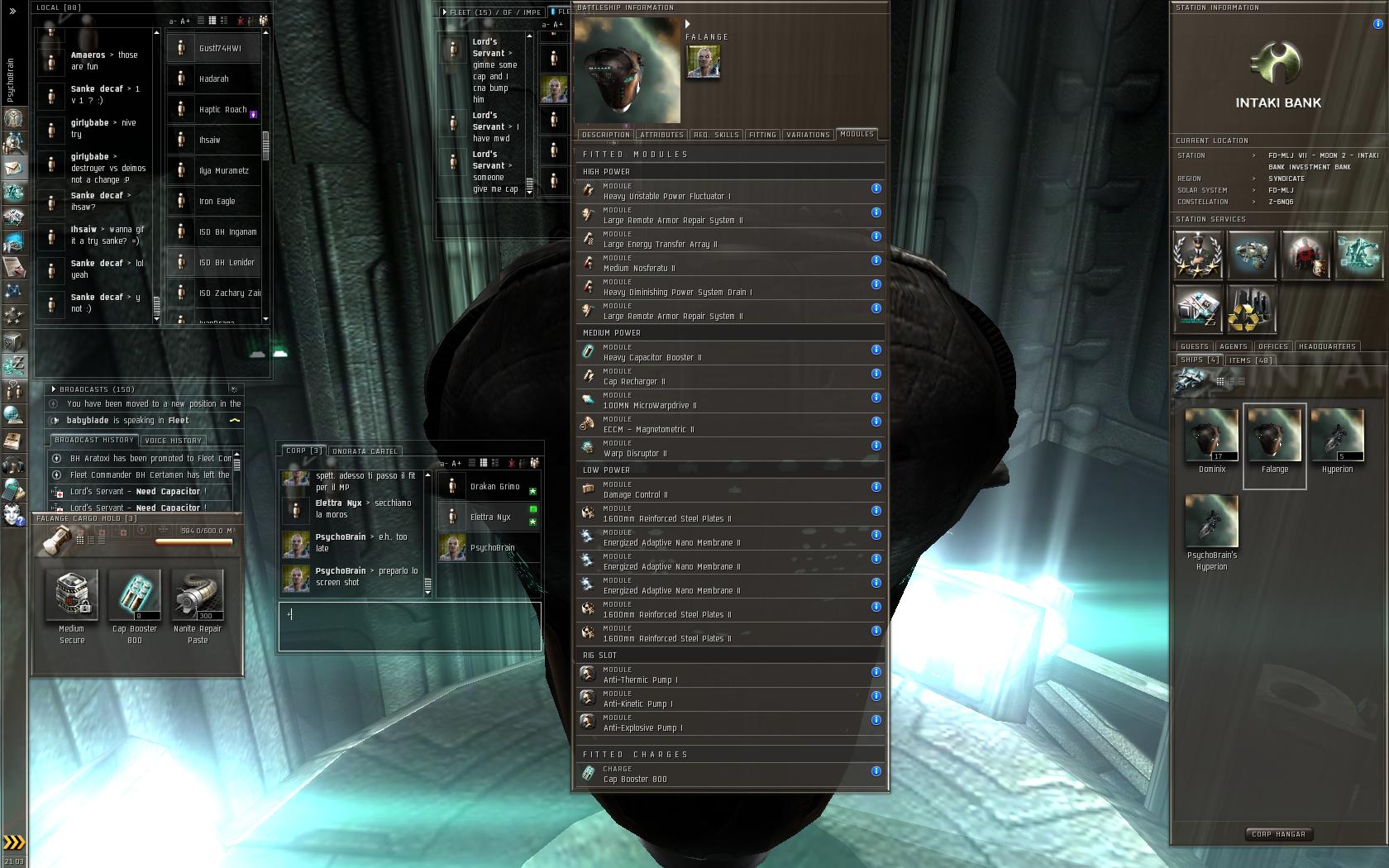This screenshot has height=868, width=1389.
Task: Open the Broadcasts window settings icon
Action: (234, 389)
